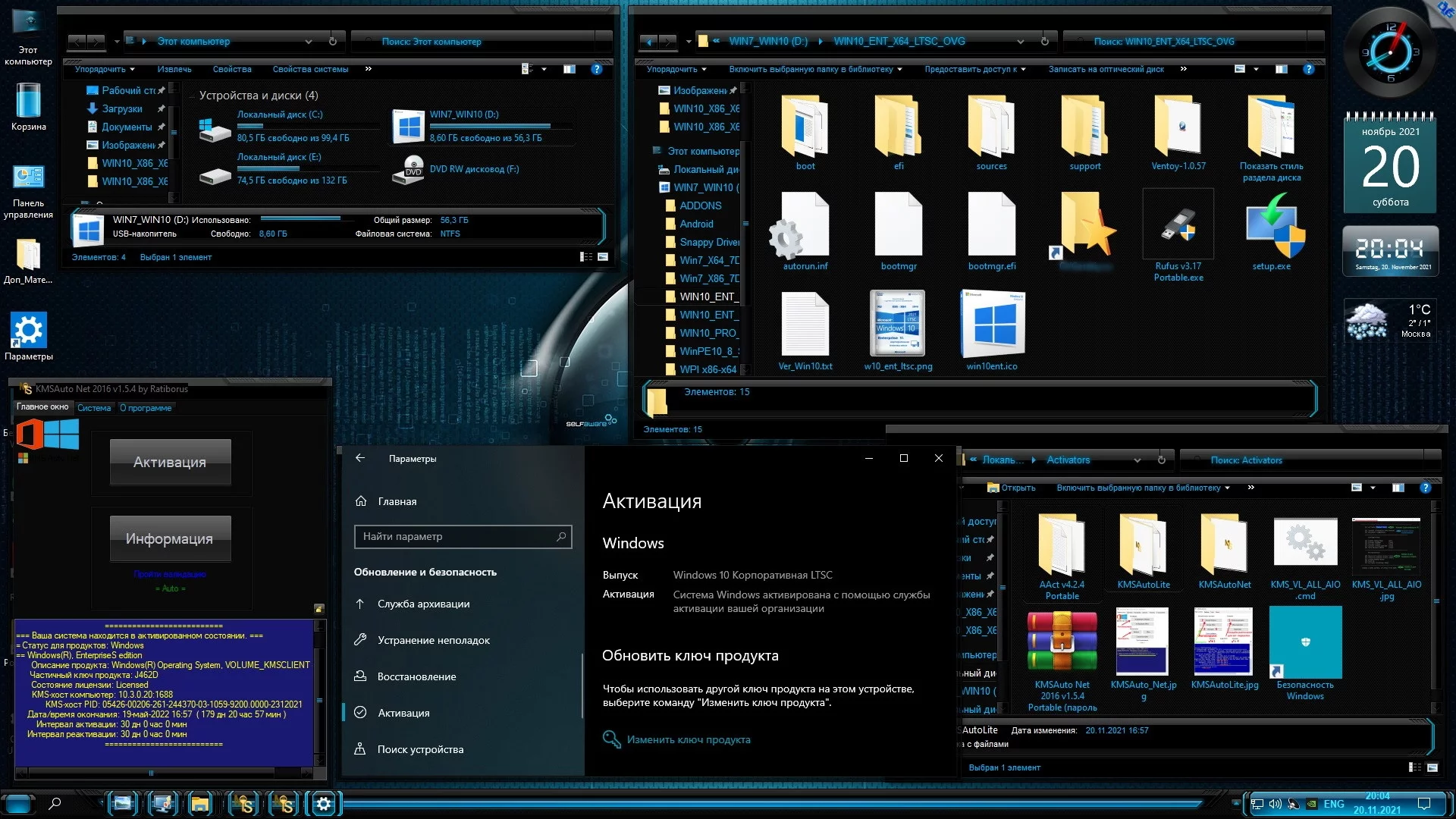Toggle preview pane in Этот компьютер window
Screen dimensions: 1456x819
click(570, 69)
